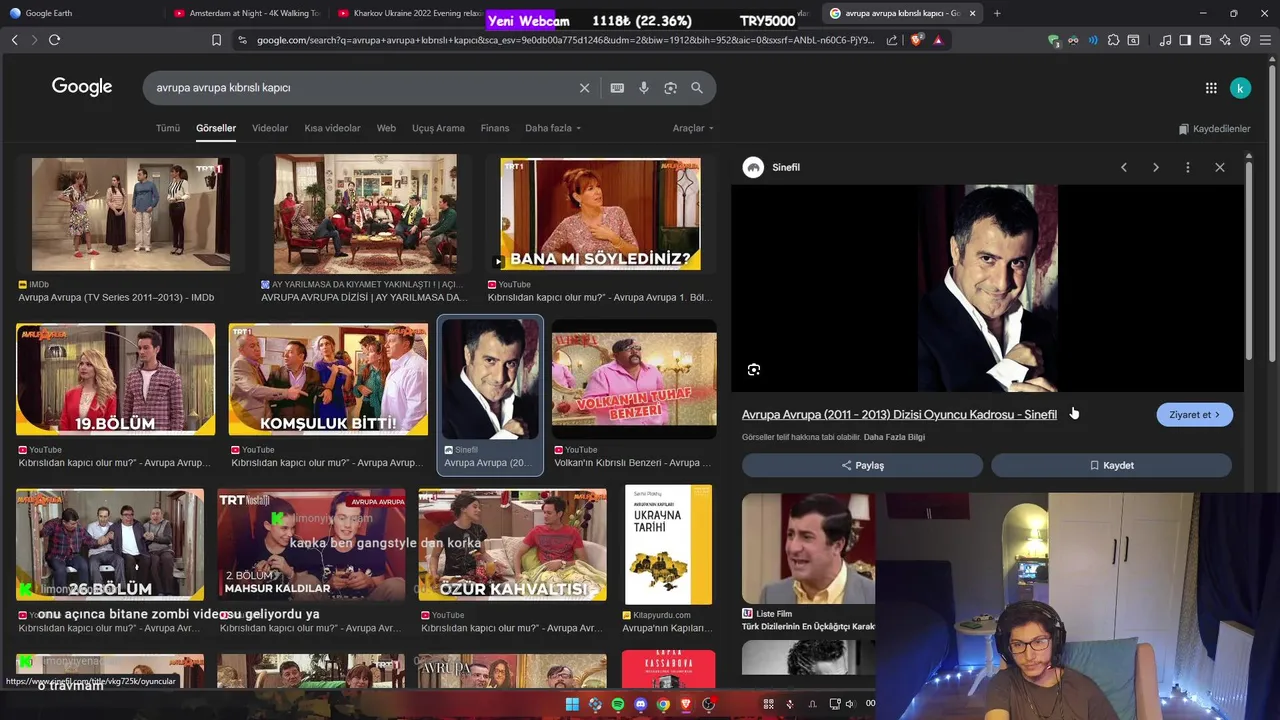Open the 'Kısa videolar' tab
Image resolution: width=1280 pixels, height=720 pixels.
332,128
